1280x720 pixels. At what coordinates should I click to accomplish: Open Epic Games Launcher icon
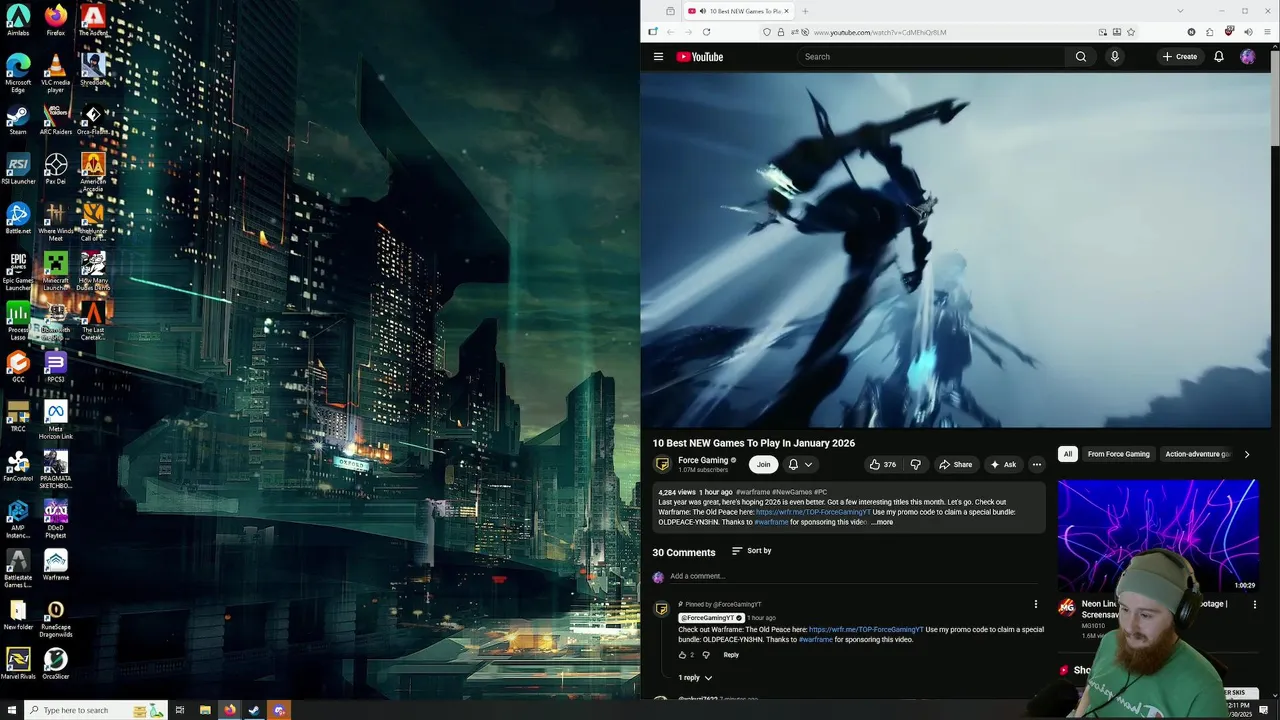[x=18, y=270]
